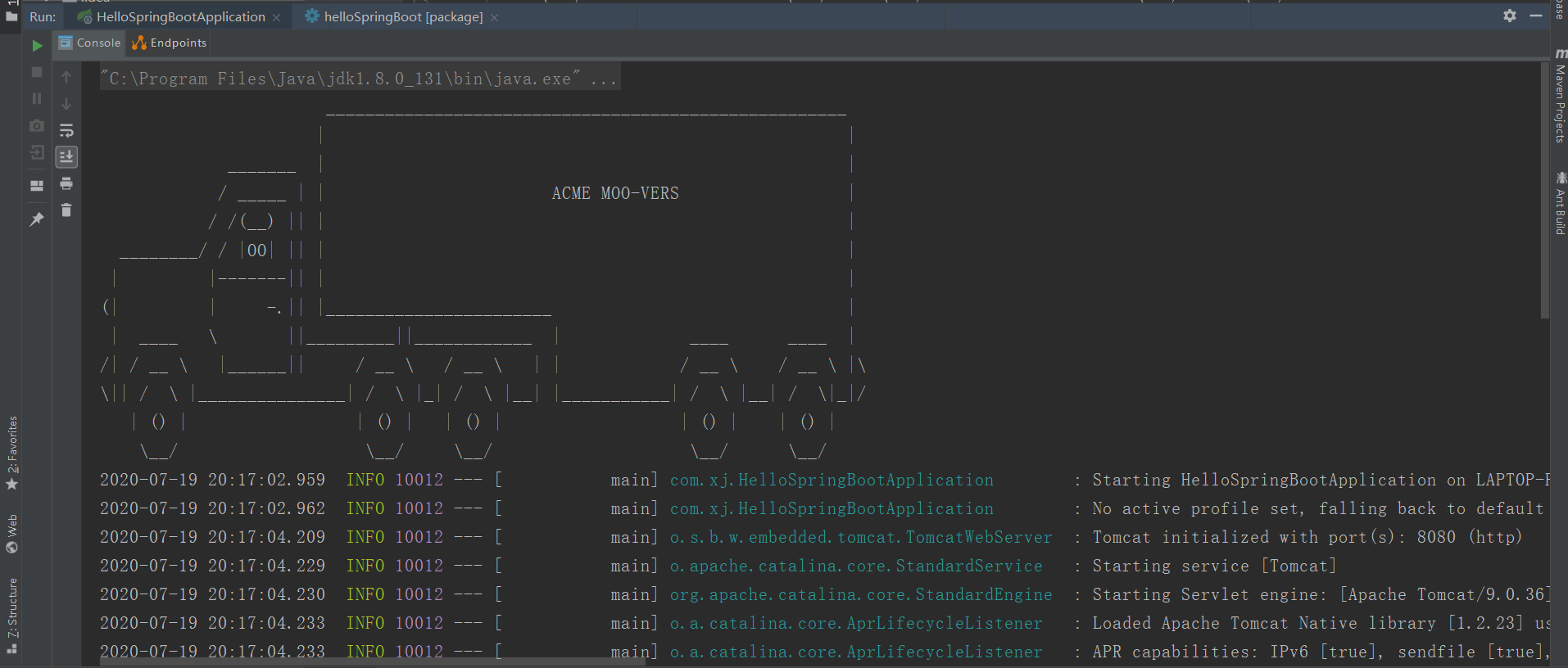Toggle Scroll to End of console
Viewport: 1568px width, 668px height.
[x=66, y=156]
